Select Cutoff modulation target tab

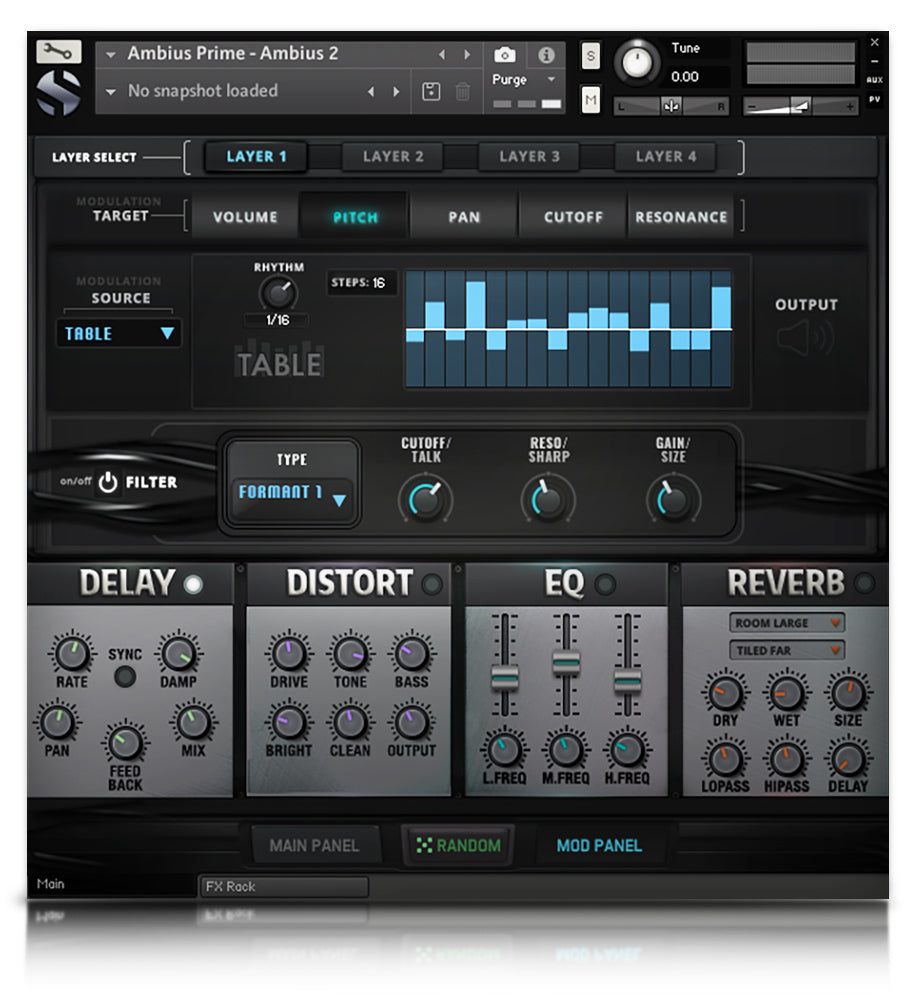coord(573,217)
